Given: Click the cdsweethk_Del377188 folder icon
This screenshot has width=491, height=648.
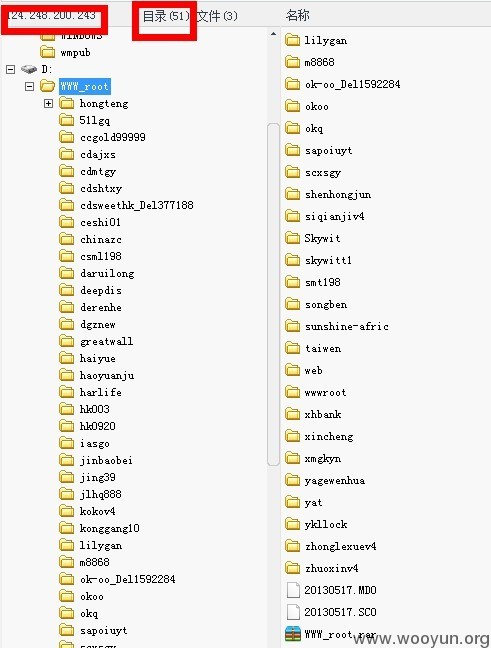Looking at the screenshot, I should pyautogui.click(x=67, y=205).
